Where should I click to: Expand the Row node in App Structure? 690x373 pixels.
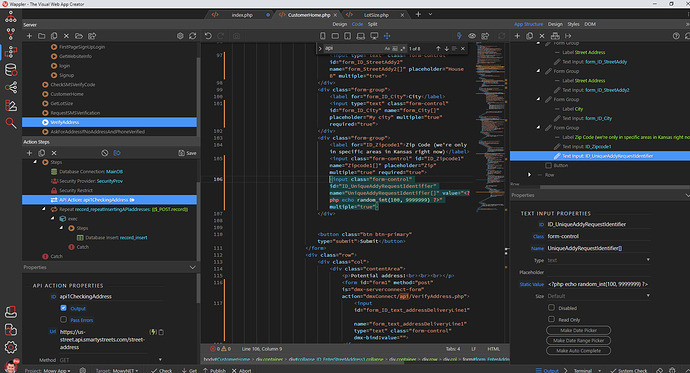[x=529, y=175]
